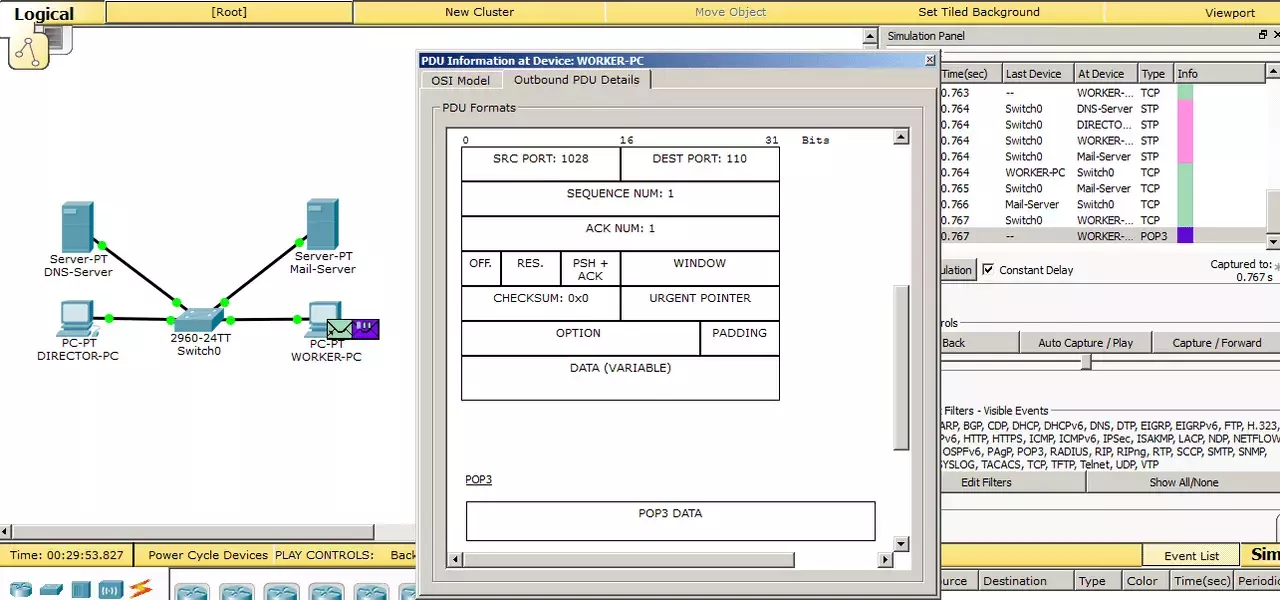This screenshot has height=600, width=1280.
Task: Click the 2960-24TT Switch0 icon
Action: pyautogui.click(x=199, y=319)
